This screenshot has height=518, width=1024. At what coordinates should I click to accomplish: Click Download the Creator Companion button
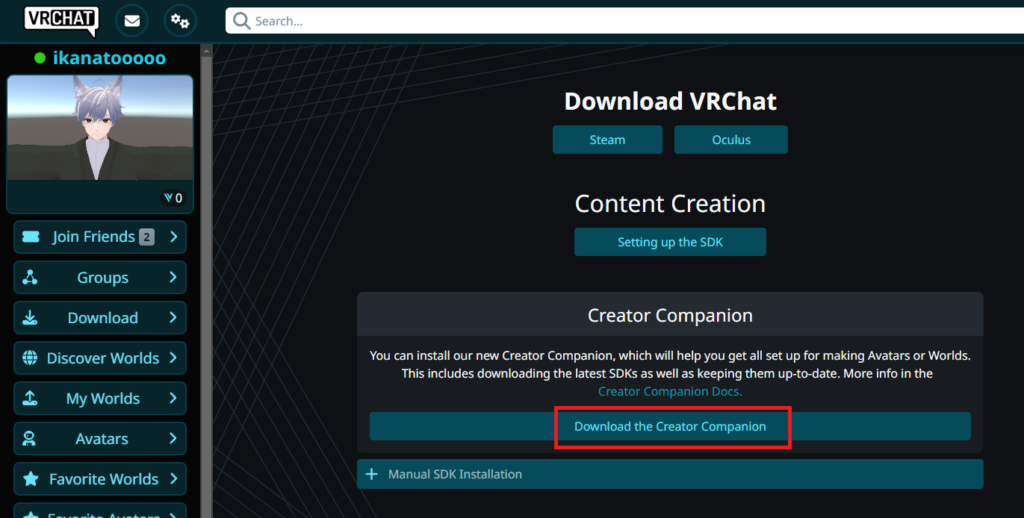click(x=670, y=427)
